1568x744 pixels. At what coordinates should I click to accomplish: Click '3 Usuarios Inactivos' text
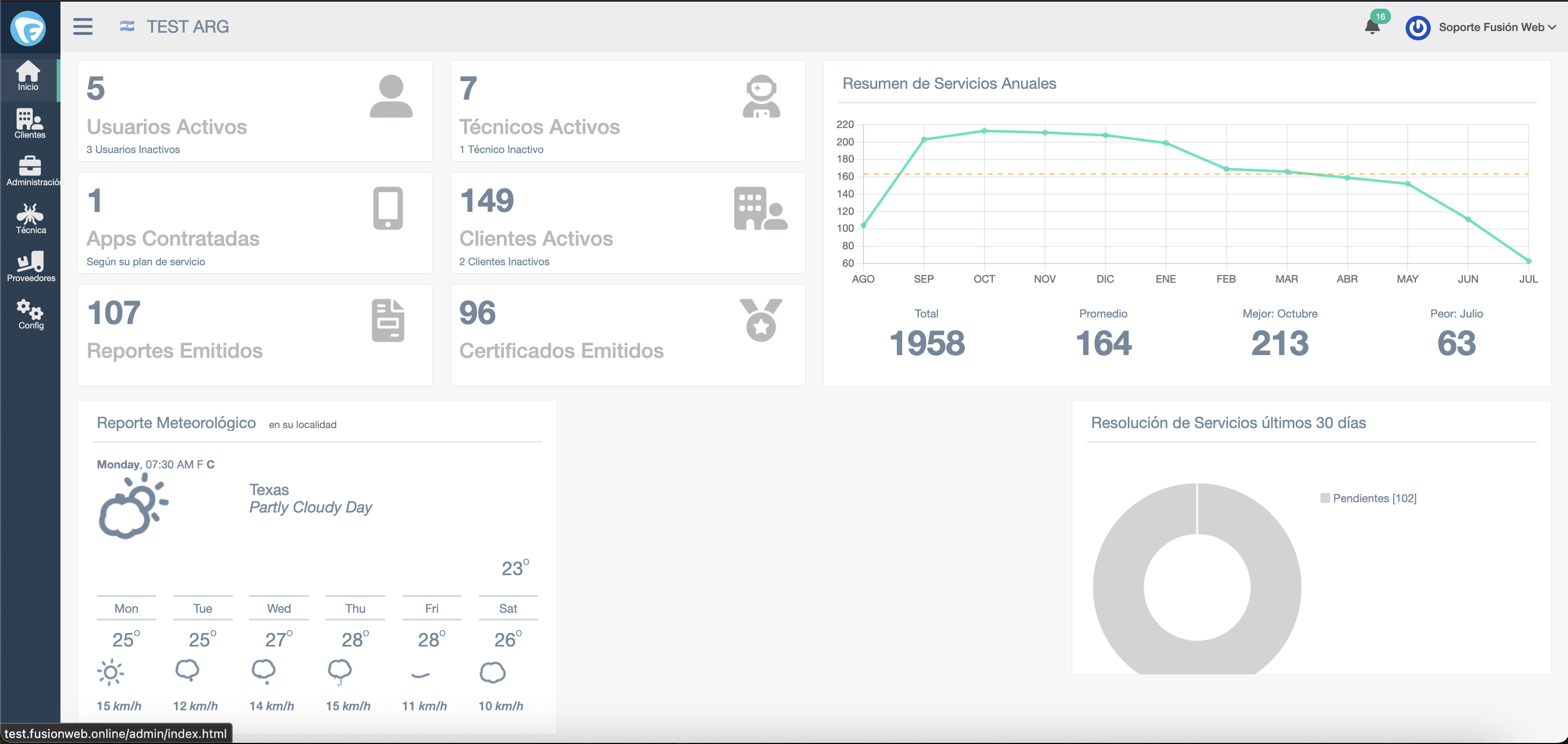pos(133,150)
